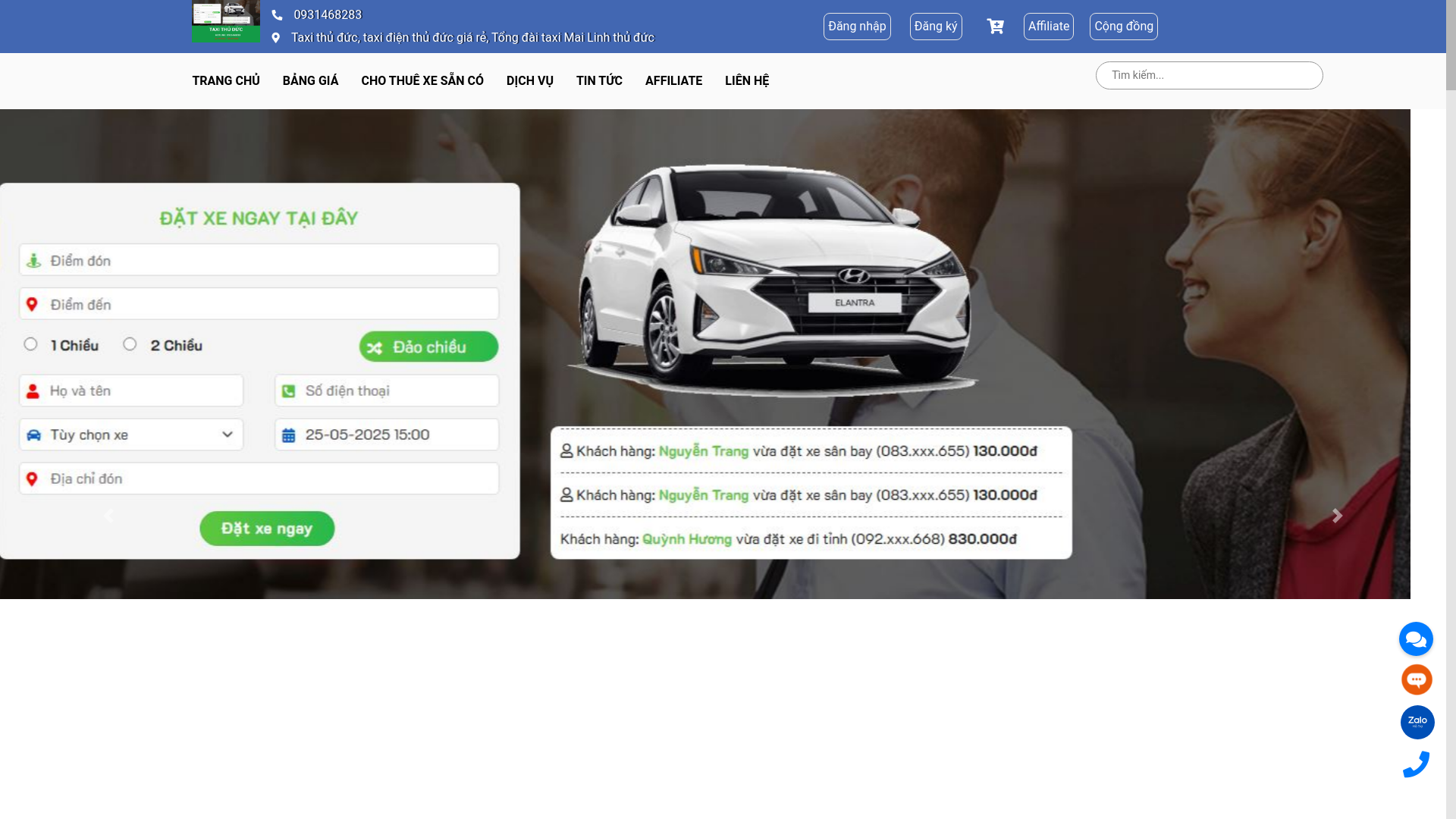The image size is (1456, 819).
Task: Open the CHO THUÊ XE SẴN CÓ menu
Action: click(422, 81)
